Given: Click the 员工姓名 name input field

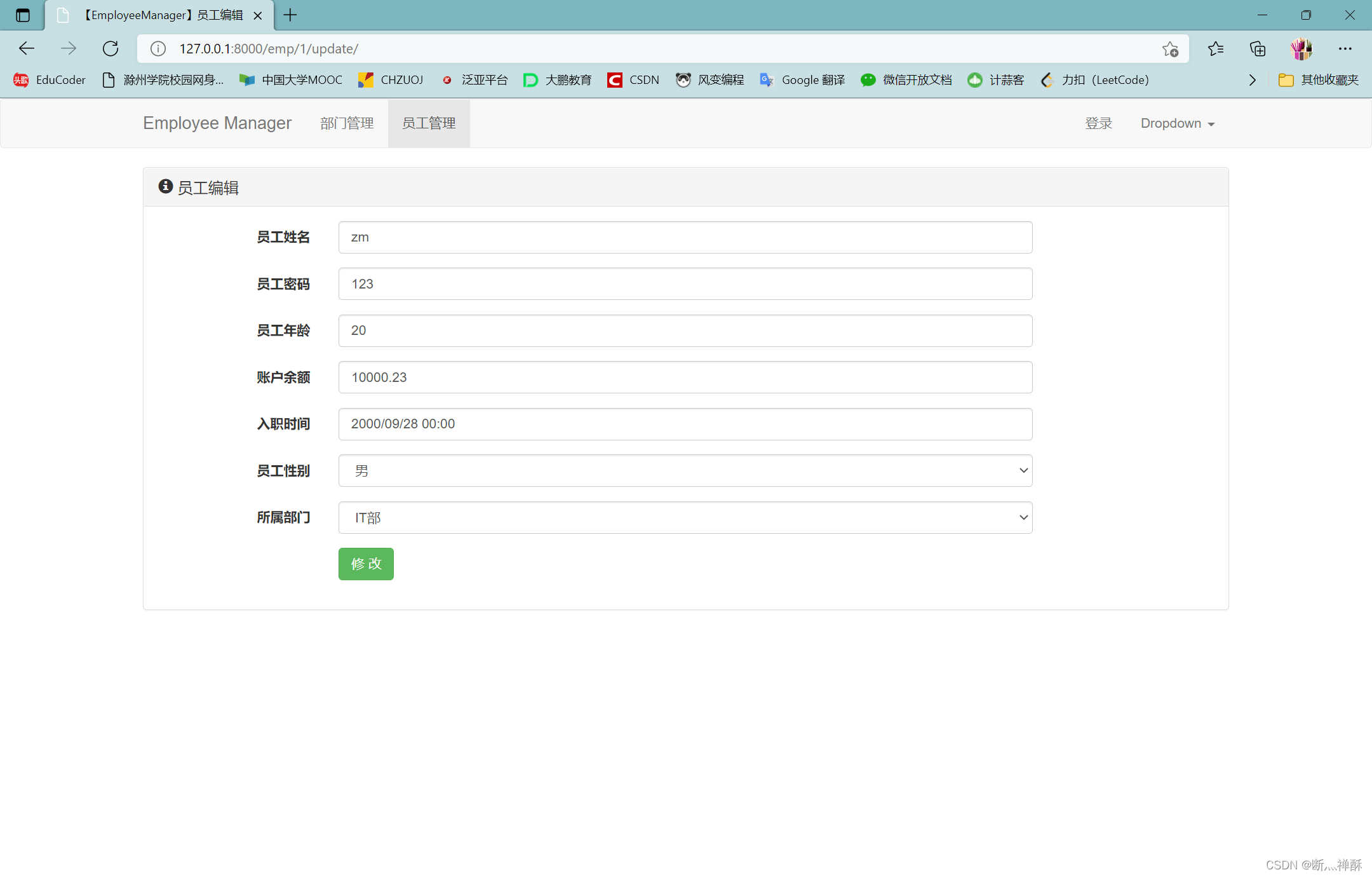Looking at the screenshot, I should (685, 238).
